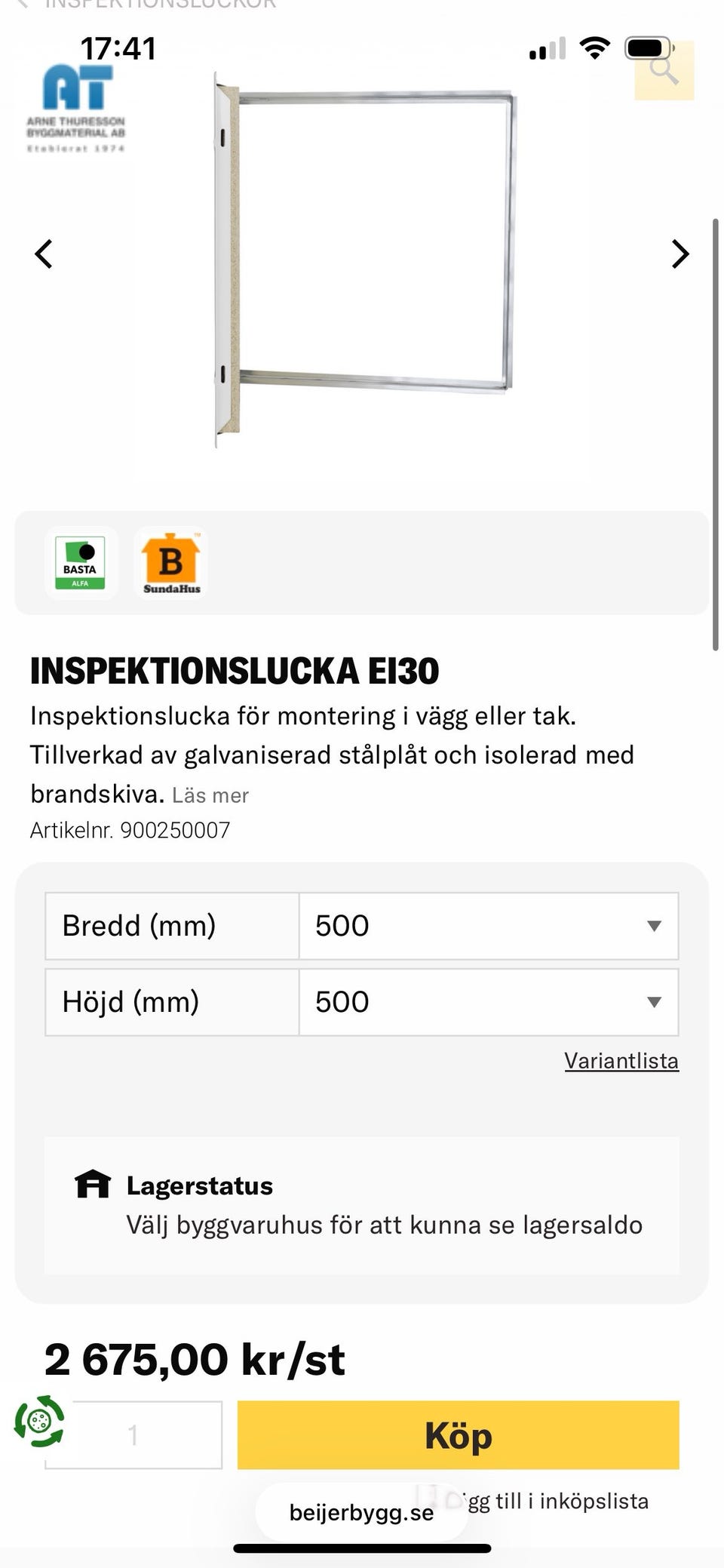
Task: Expand description with Läs mer
Action: [210, 795]
